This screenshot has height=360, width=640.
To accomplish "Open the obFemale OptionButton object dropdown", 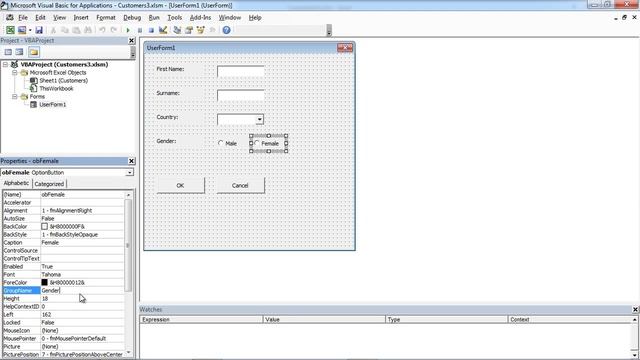I will pyautogui.click(x=129, y=173).
